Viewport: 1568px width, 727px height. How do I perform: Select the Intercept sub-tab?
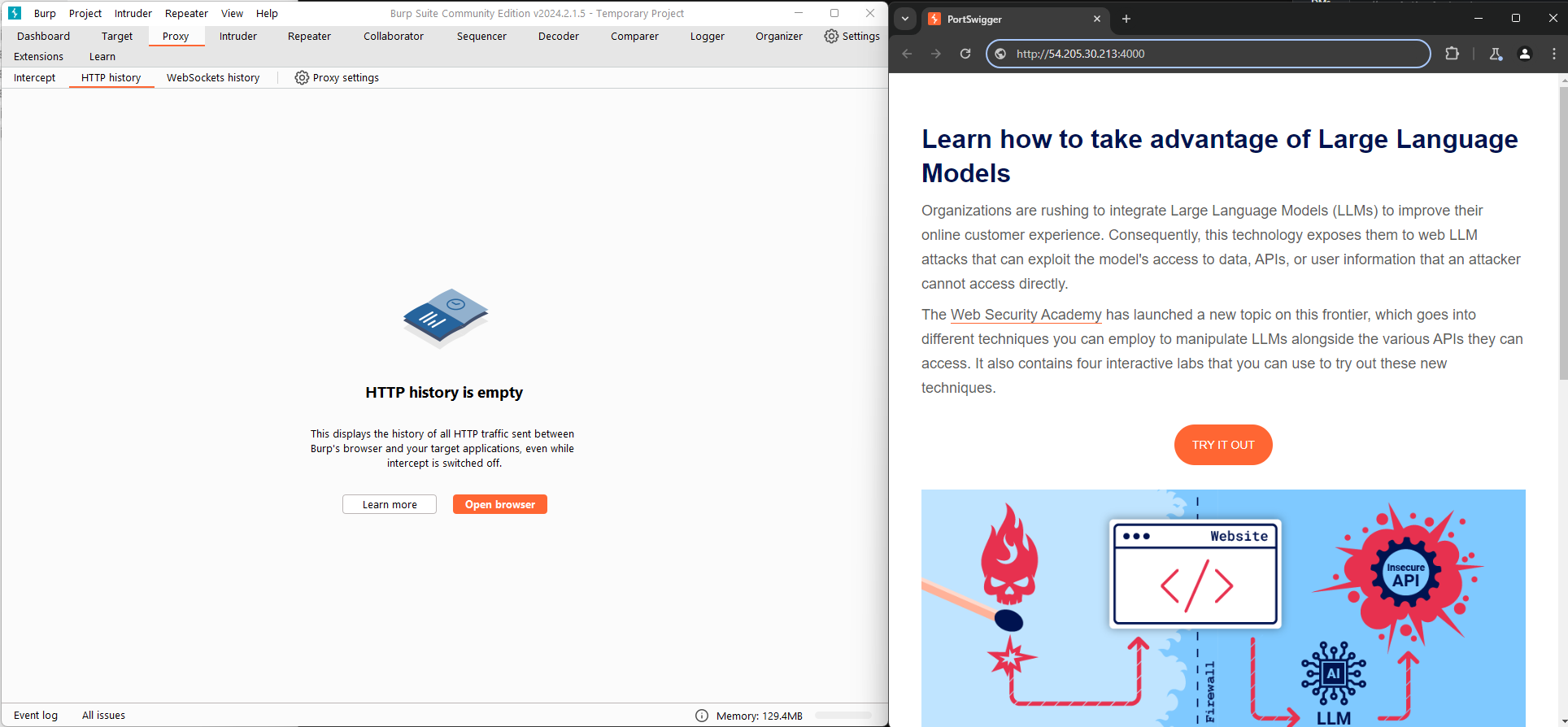coord(35,77)
